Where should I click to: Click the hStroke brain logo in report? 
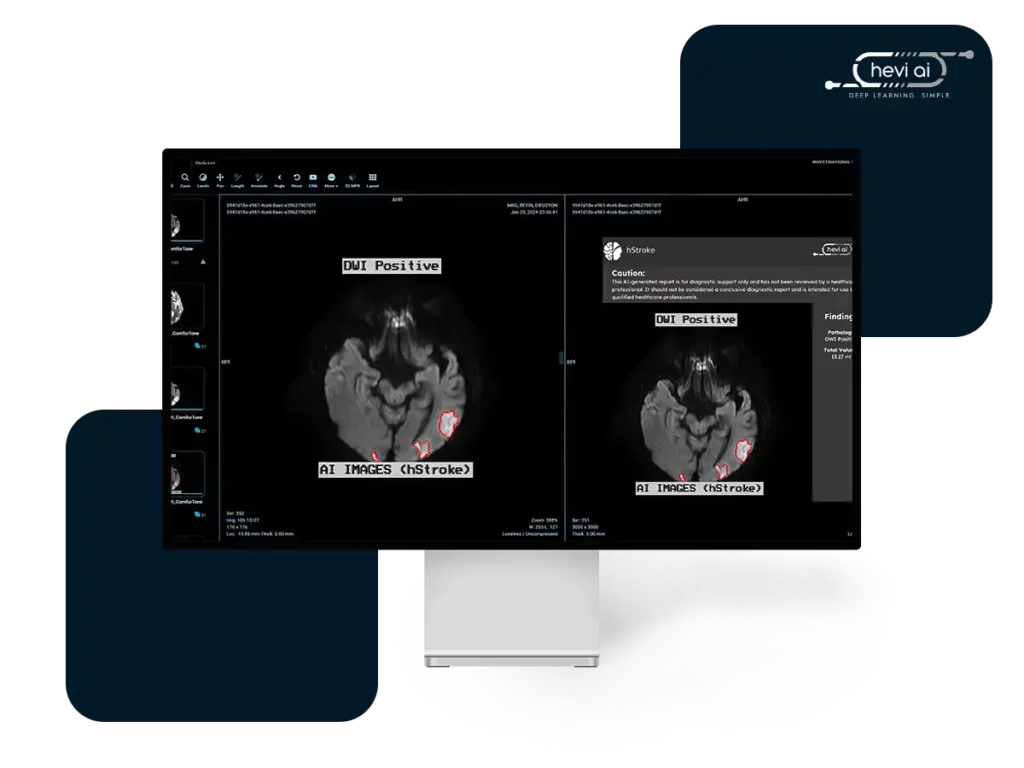[x=613, y=250]
